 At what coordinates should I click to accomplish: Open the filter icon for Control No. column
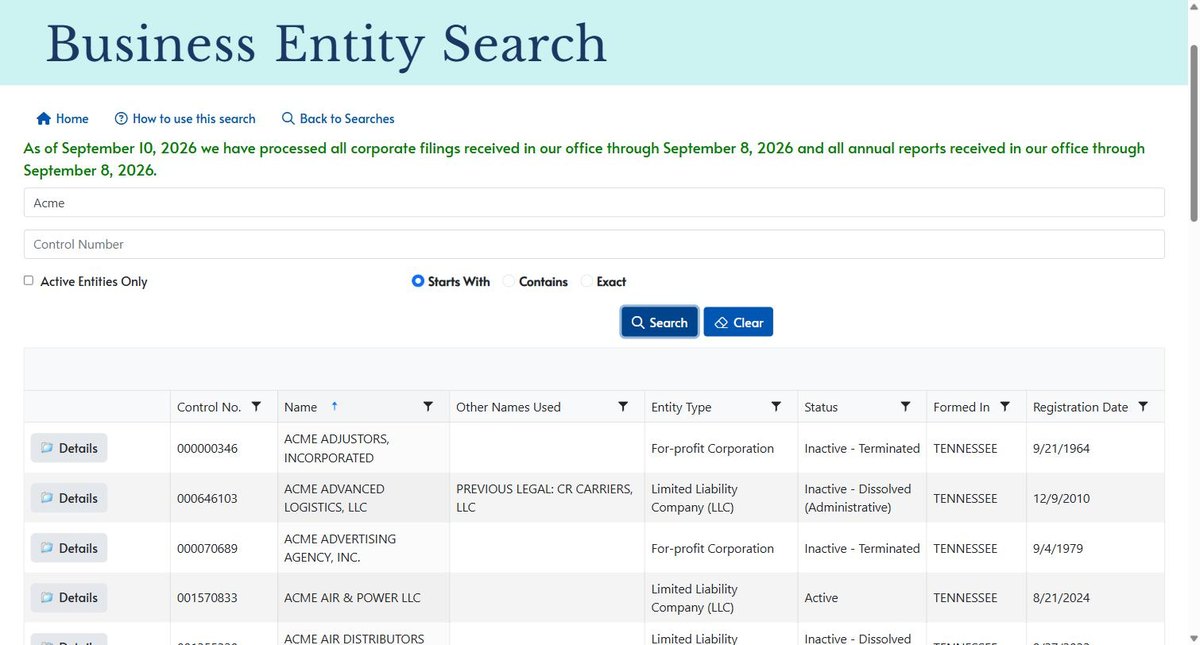[256, 407]
